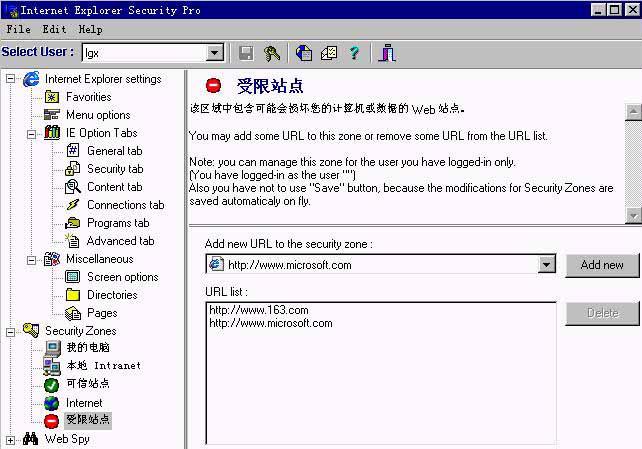Select the 可信站点 trusted sites zone

pyautogui.click(x=88, y=384)
